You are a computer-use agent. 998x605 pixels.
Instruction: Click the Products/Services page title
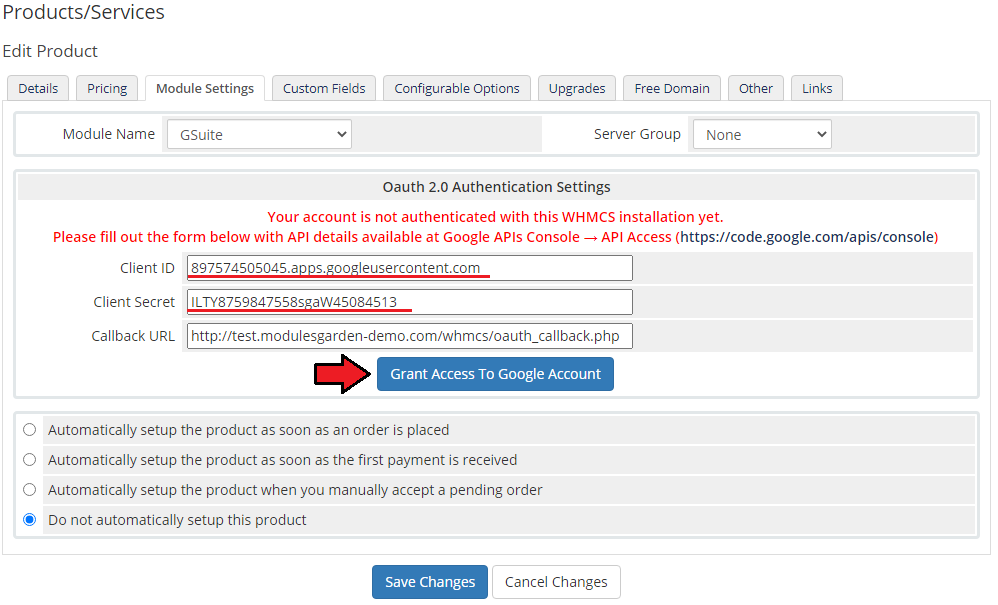[x=83, y=11]
